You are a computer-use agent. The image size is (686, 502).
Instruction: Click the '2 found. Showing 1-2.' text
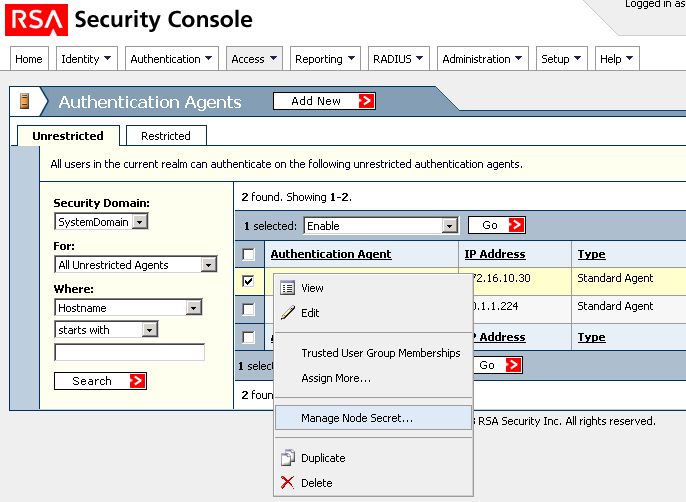pyautogui.click(x=297, y=197)
